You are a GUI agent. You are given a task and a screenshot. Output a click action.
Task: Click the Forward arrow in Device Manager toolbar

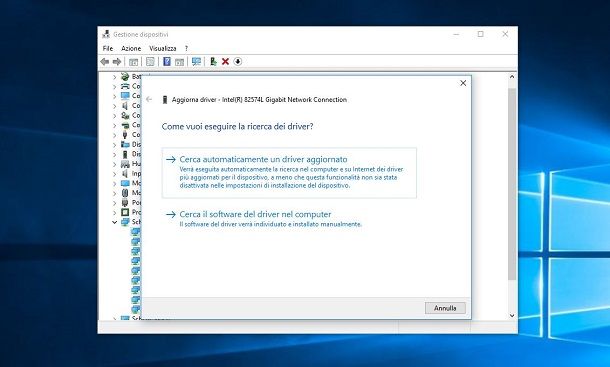pyautogui.click(x=117, y=61)
